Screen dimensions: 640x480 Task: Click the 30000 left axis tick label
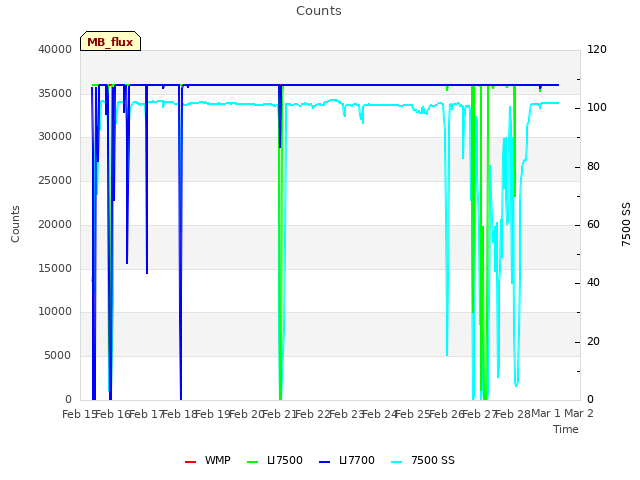point(55,136)
